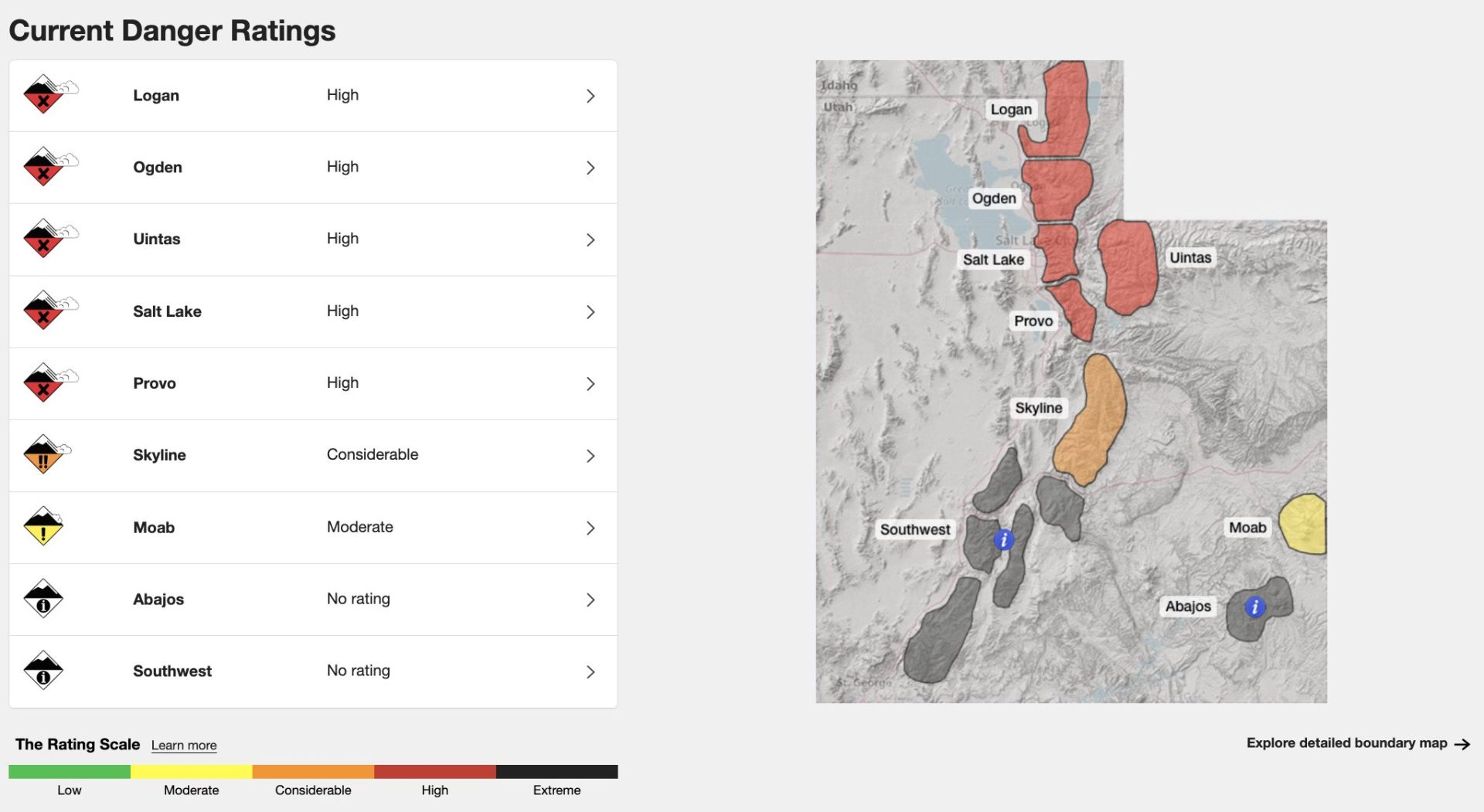Open Skyline row chevron
Screen dimensions: 1484x812
[591, 456]
